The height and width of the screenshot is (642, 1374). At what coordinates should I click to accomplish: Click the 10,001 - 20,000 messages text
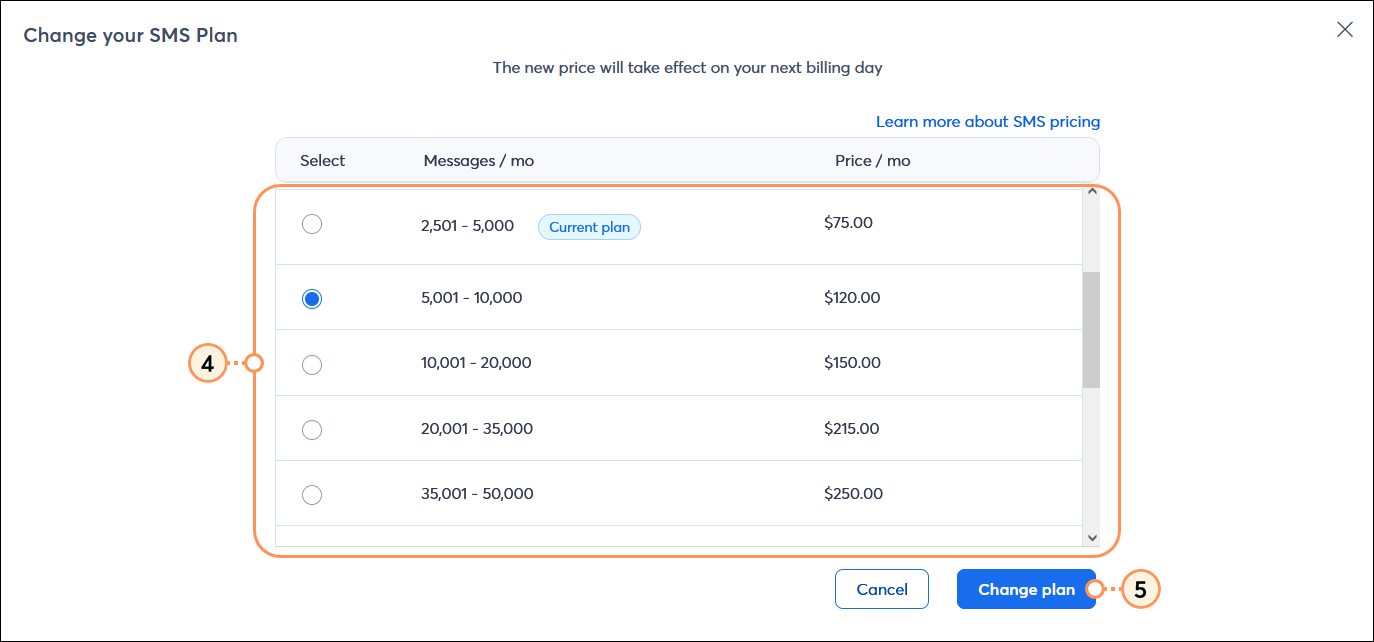pos(476,363)
